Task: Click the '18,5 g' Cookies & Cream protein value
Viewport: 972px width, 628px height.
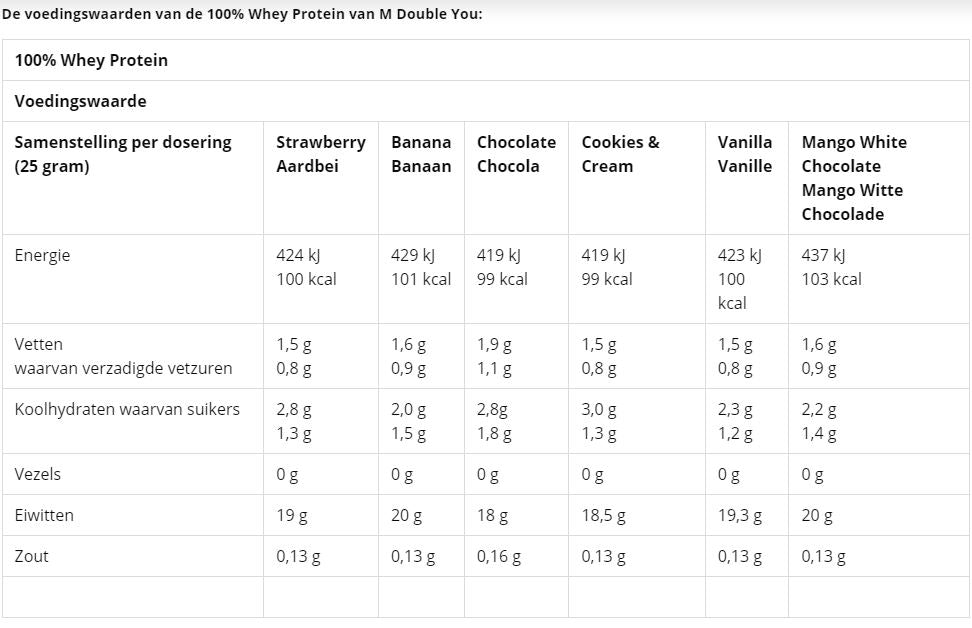Action: point(603,516)
